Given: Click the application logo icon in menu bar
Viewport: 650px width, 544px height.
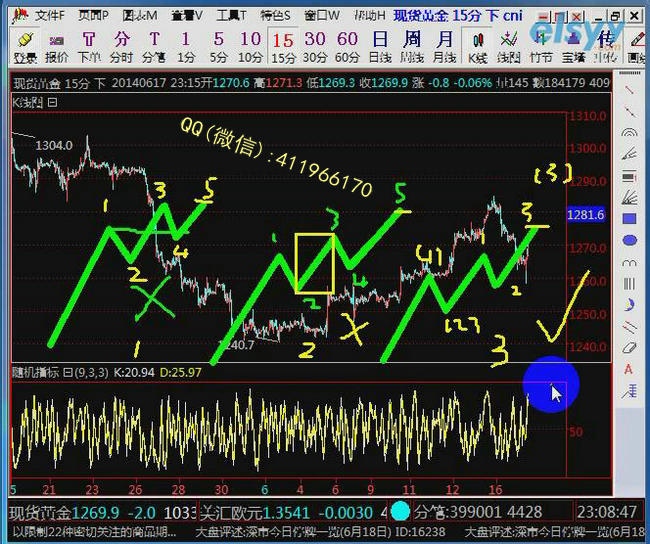Looking at the screenshot, I should pyautogui.click(x=20, y=16).
